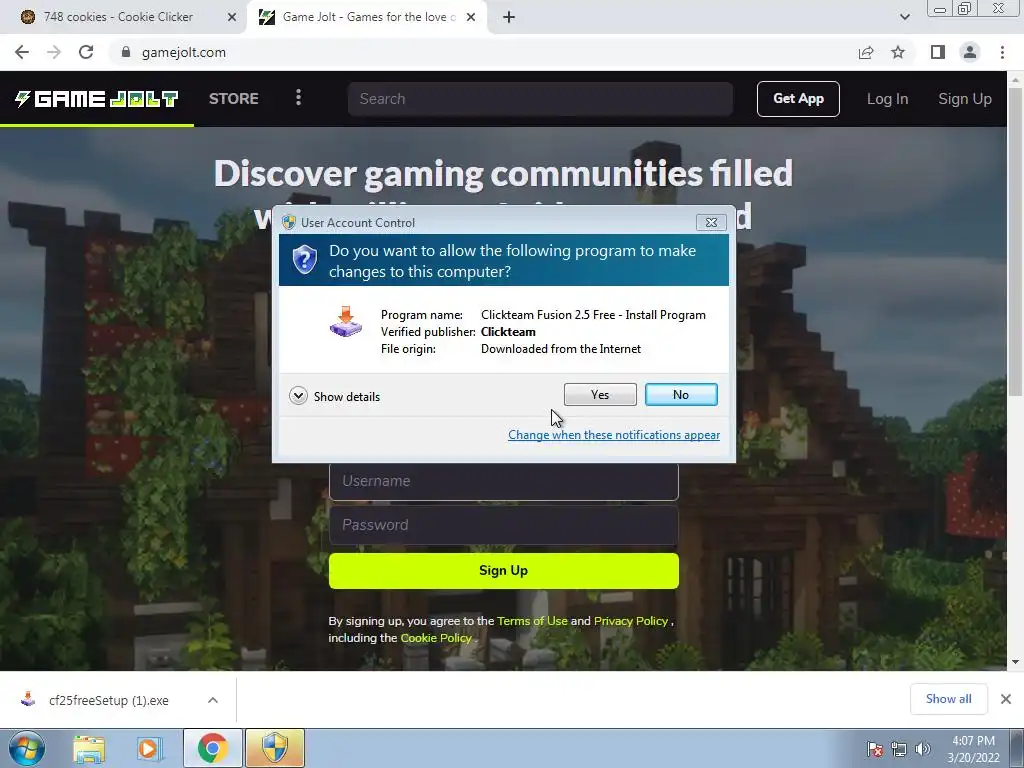Screen dimensions: 1024x768
Task: Close the downloads bar
Action: click(x=1006, y=699)
